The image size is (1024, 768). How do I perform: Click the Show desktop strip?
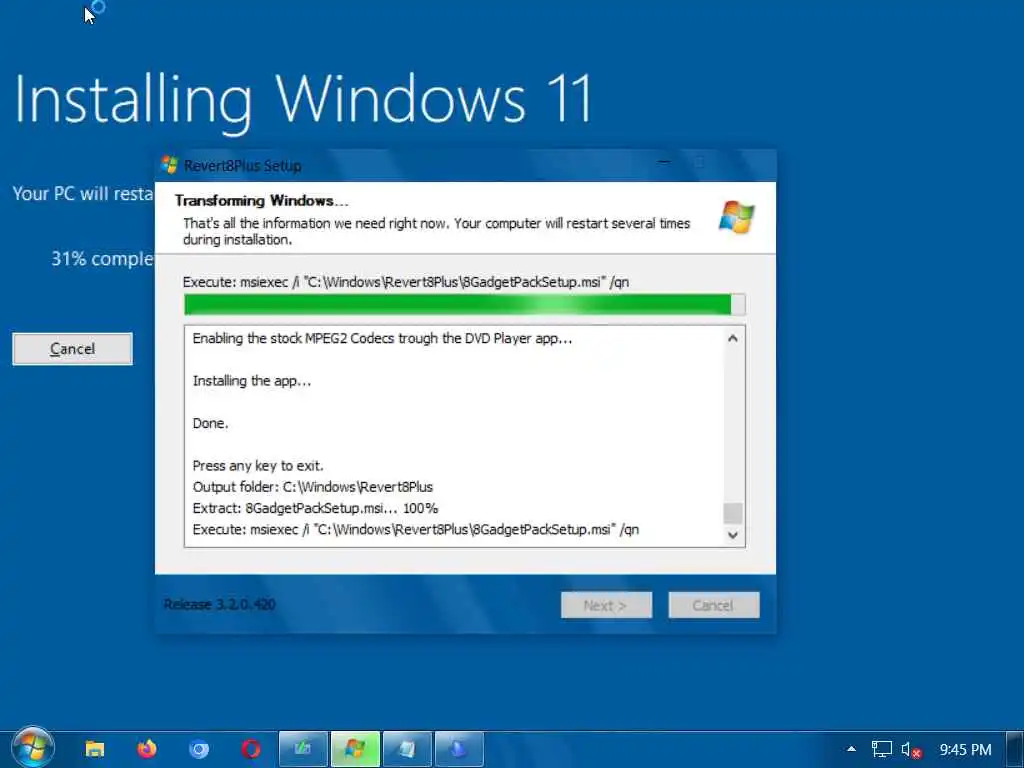tap(1015, 749)
